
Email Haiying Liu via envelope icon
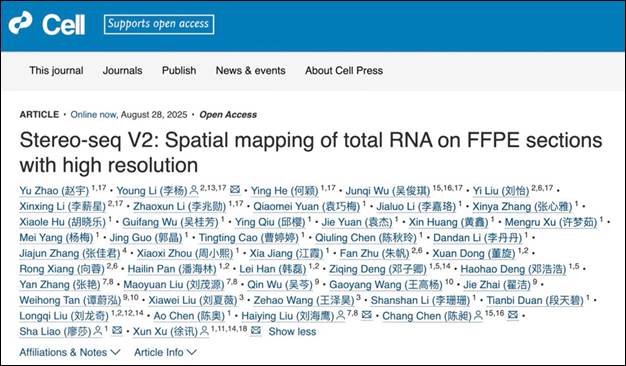[x=366, y=315]
